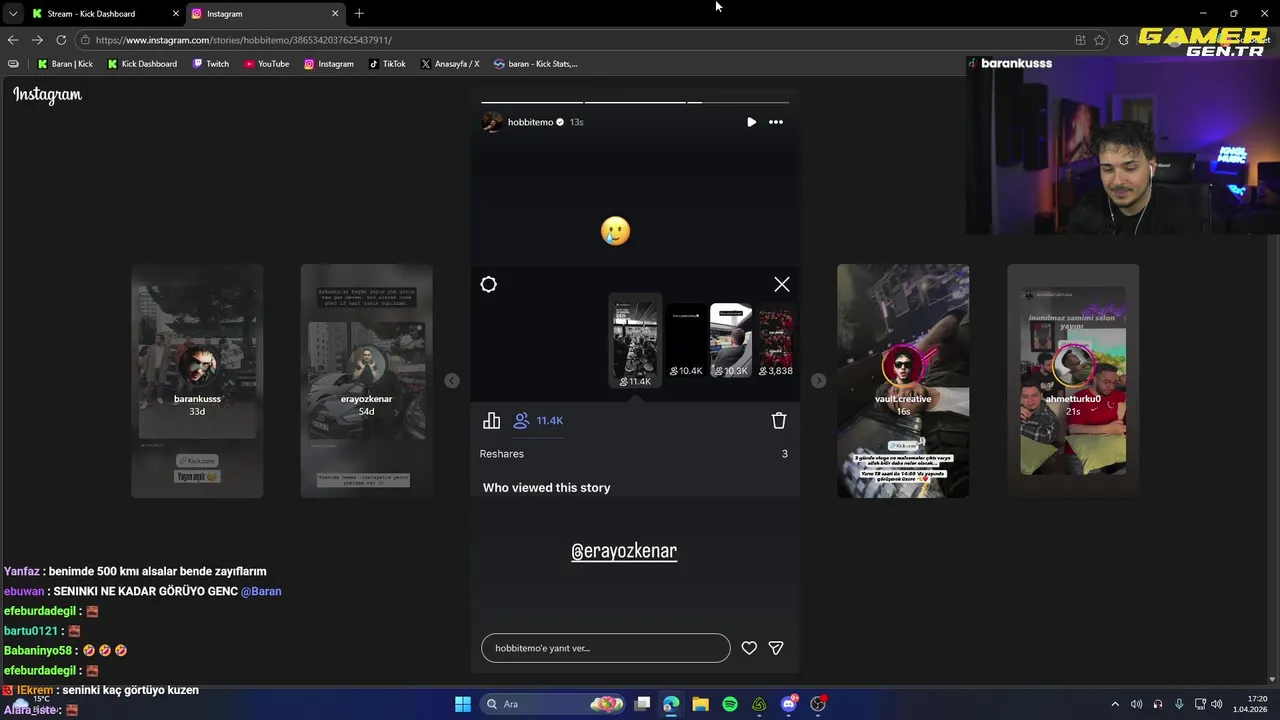Select story thumbnail with 10.3K views
The width and height of the screenshot is (1280, 720).
pos(731,342)
